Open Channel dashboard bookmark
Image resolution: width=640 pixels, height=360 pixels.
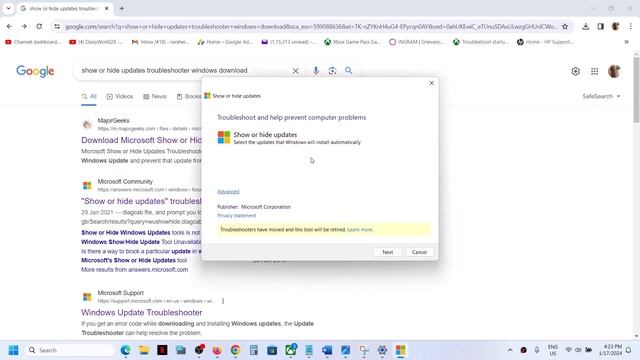[33, 42]
